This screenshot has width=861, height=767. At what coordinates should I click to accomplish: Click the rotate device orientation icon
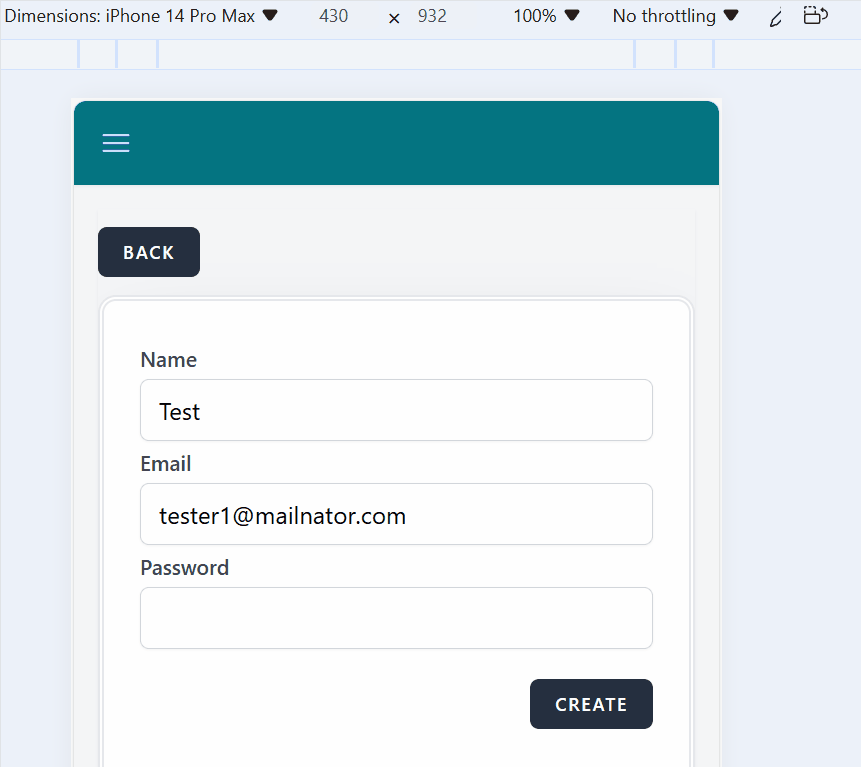tap(816, 16)
